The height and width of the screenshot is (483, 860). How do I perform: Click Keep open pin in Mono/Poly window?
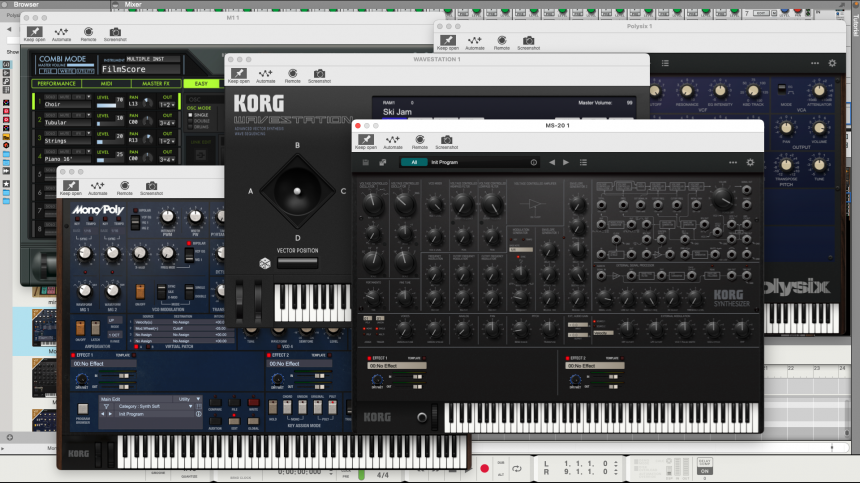click(70, 186)
